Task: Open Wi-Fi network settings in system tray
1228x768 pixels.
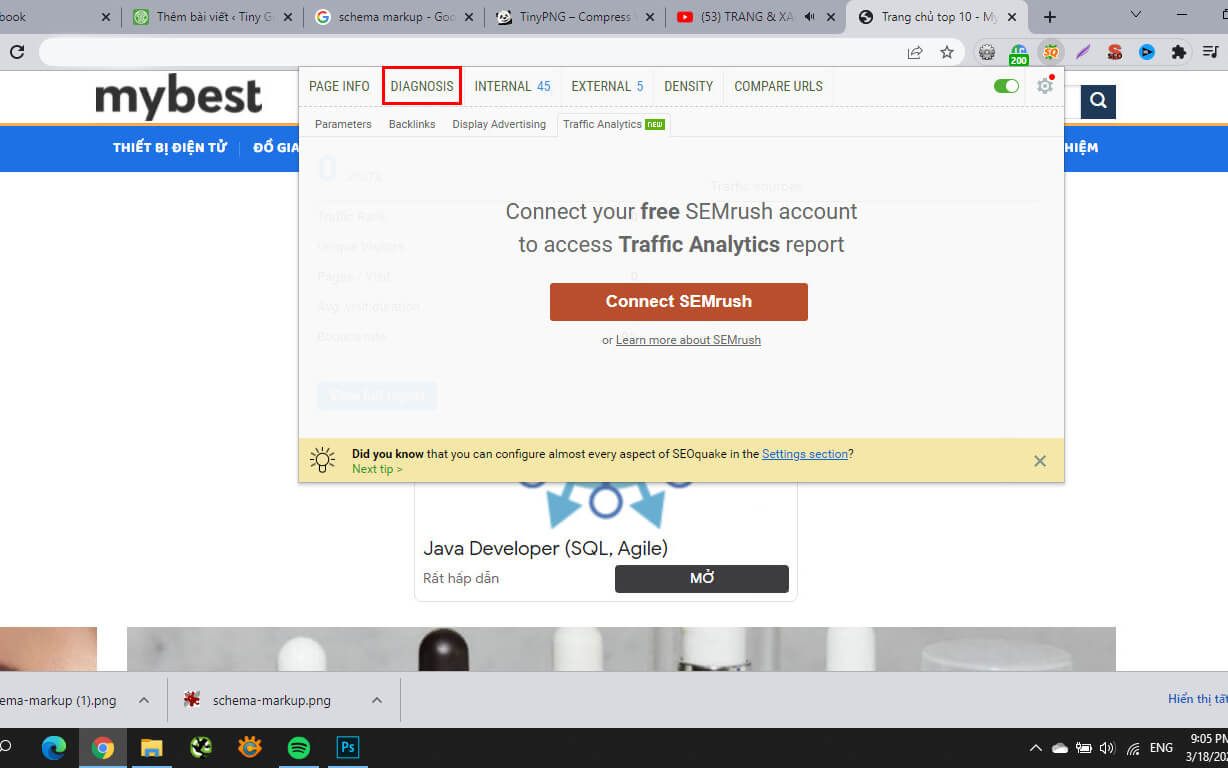Action: (x=1133, y=748)
